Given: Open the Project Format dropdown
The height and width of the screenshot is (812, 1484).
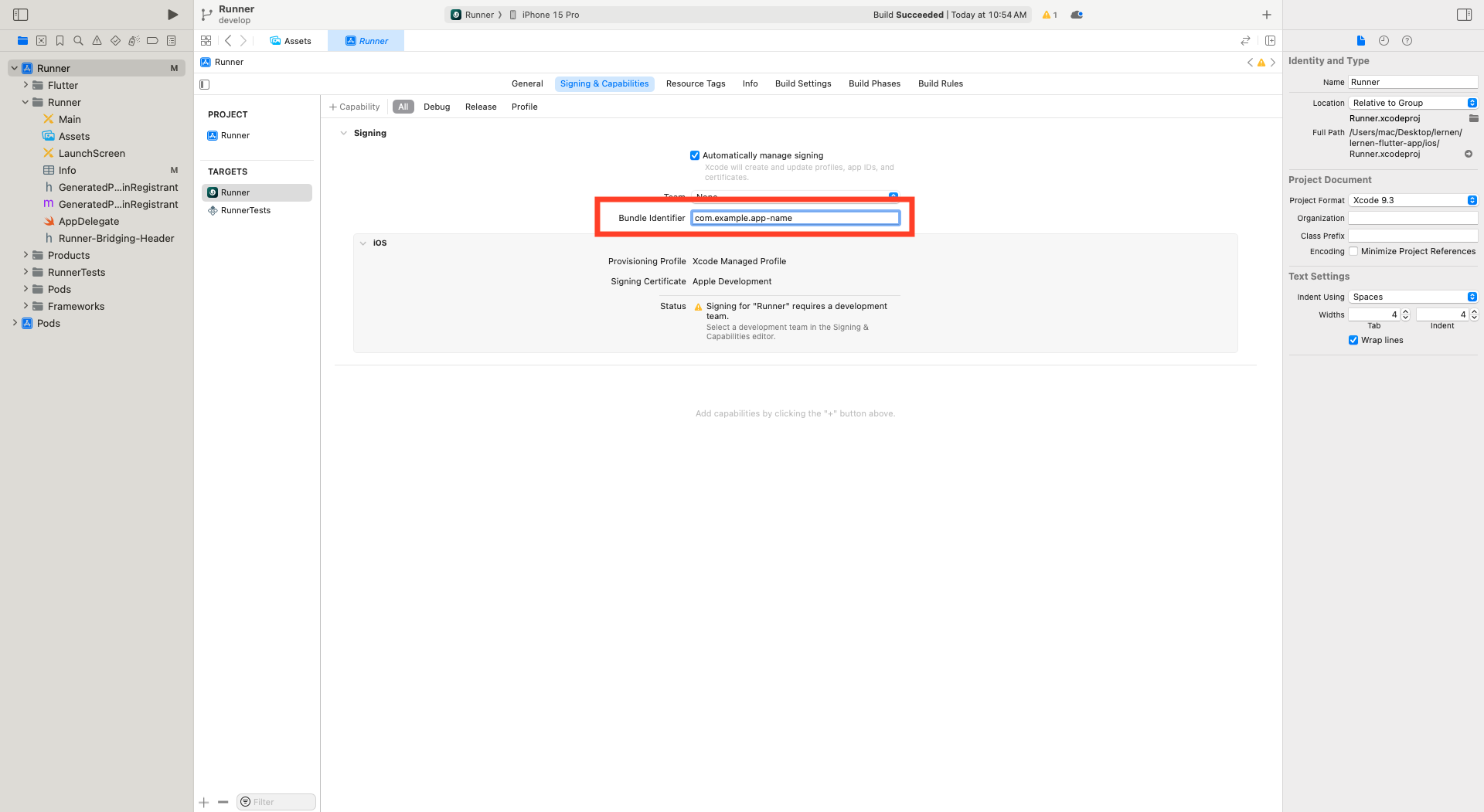Looking at the screenshot, I should pyautogui.click(x=1413, y=200).
